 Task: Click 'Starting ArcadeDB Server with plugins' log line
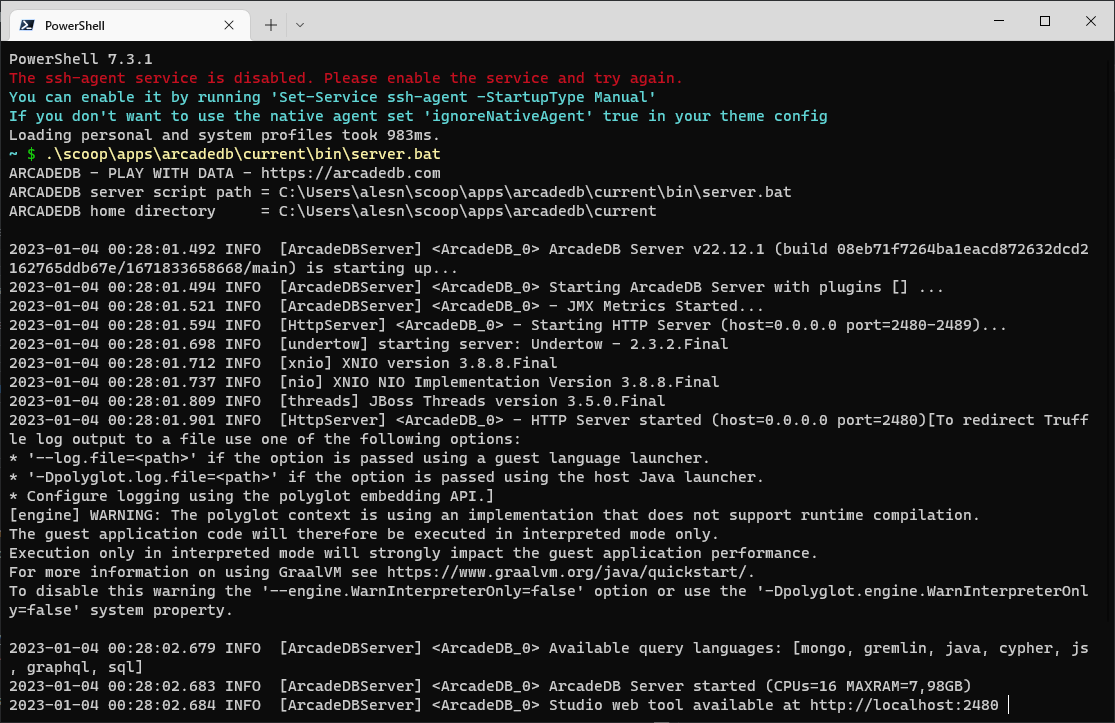tap(476, 287)
